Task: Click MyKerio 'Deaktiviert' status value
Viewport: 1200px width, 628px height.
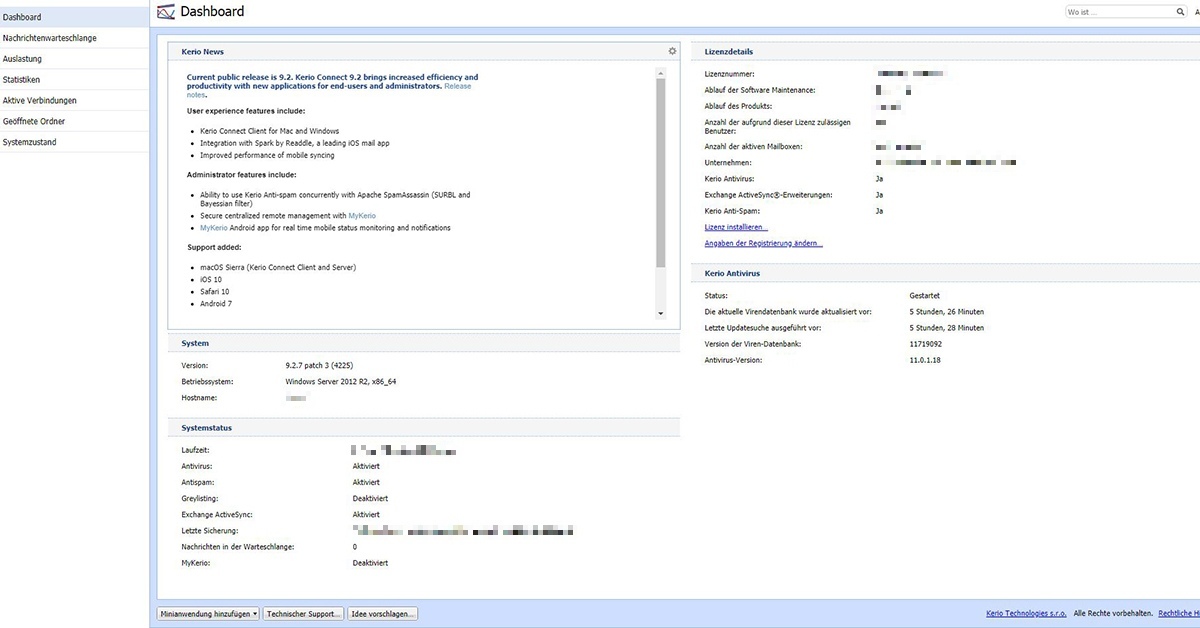Action: [370, 563]
